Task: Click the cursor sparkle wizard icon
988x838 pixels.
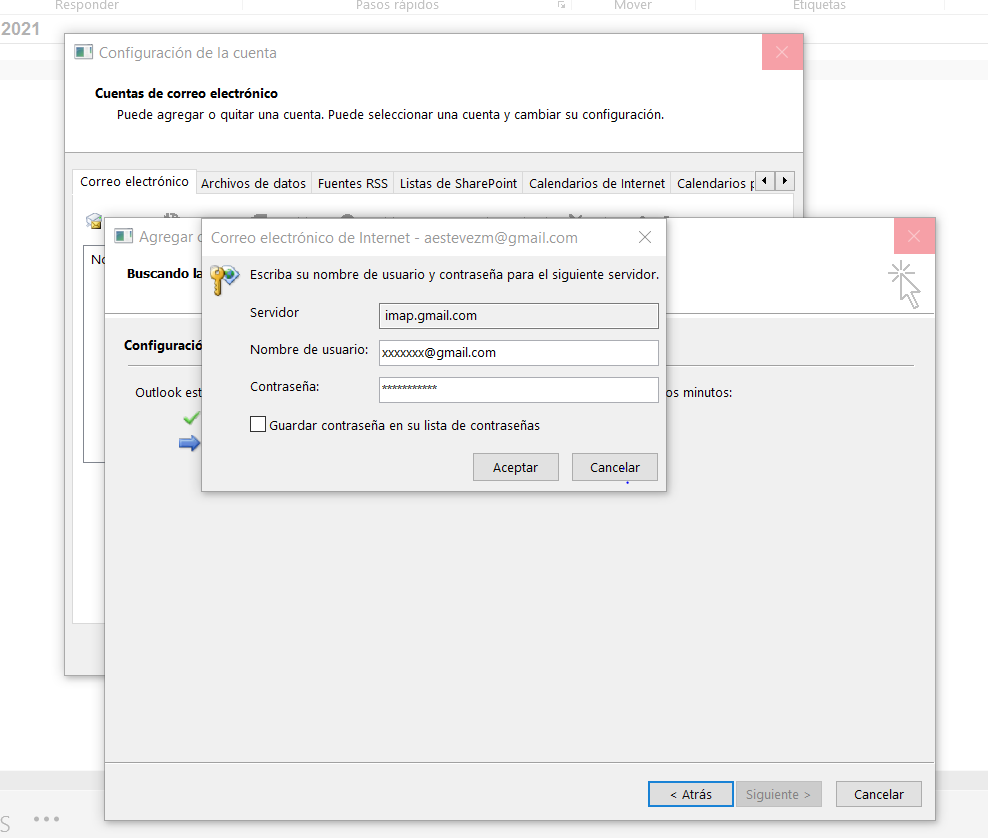Action: pyautogui.click(x=905, y=284)
